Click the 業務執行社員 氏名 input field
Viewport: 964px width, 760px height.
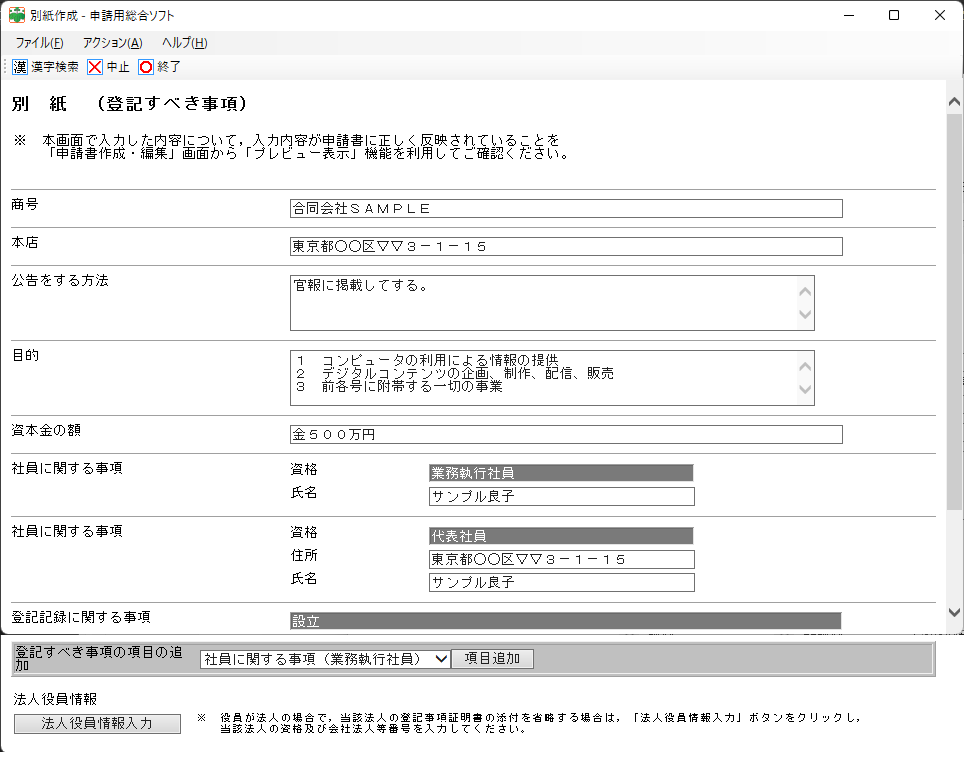tap(560, 497)
